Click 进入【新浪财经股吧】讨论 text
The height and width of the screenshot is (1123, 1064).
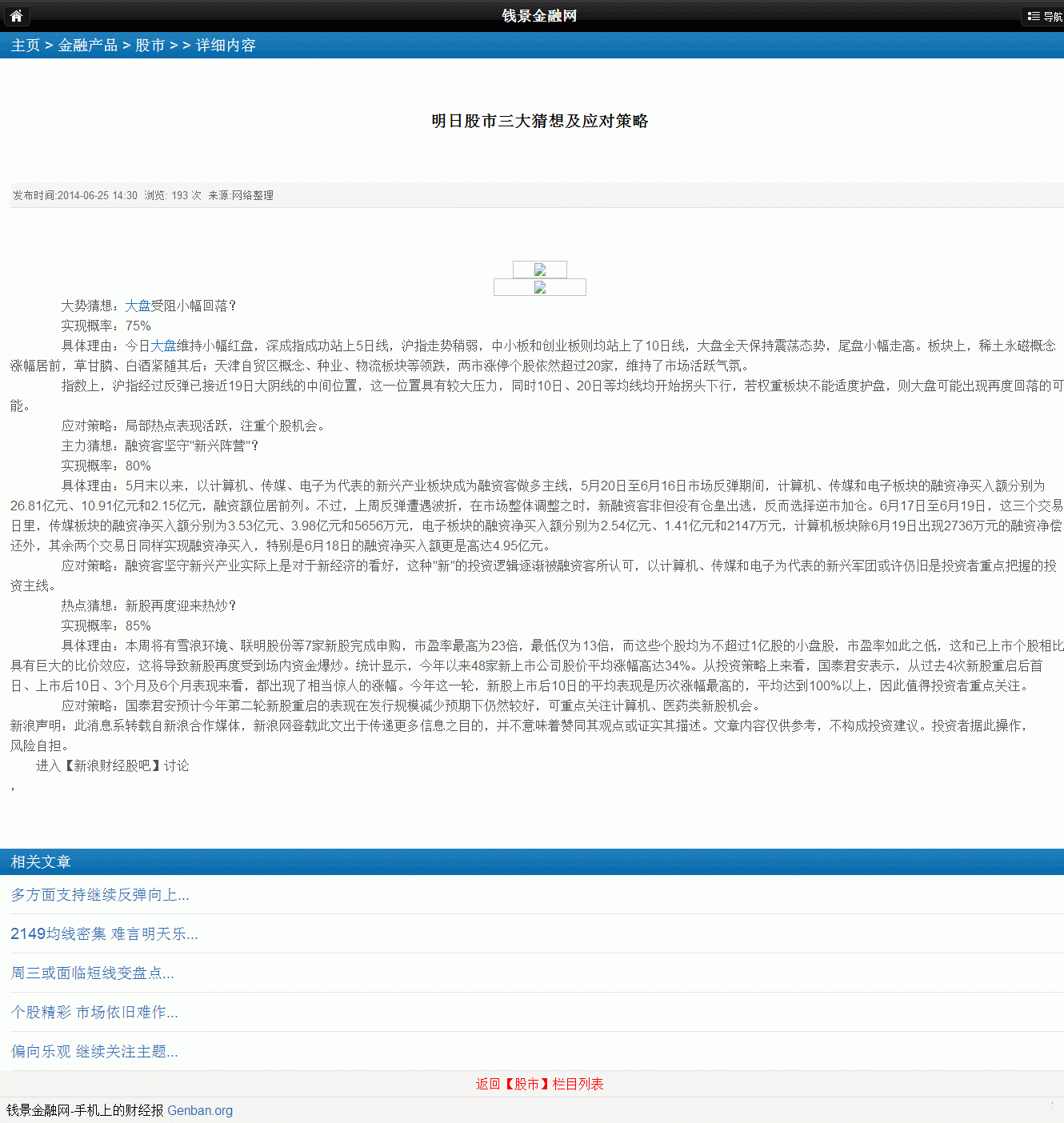[112, 765]
